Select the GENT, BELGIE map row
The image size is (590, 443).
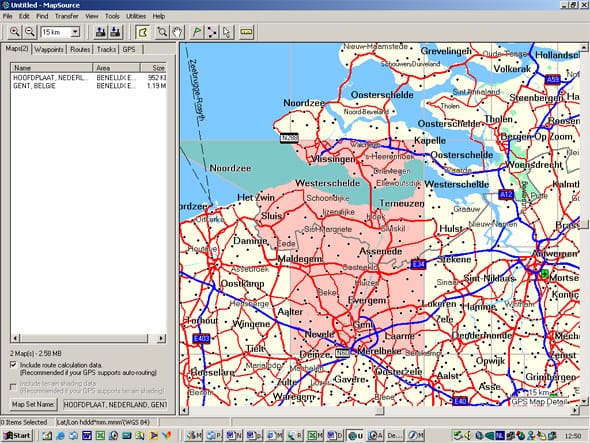point(89,86)
